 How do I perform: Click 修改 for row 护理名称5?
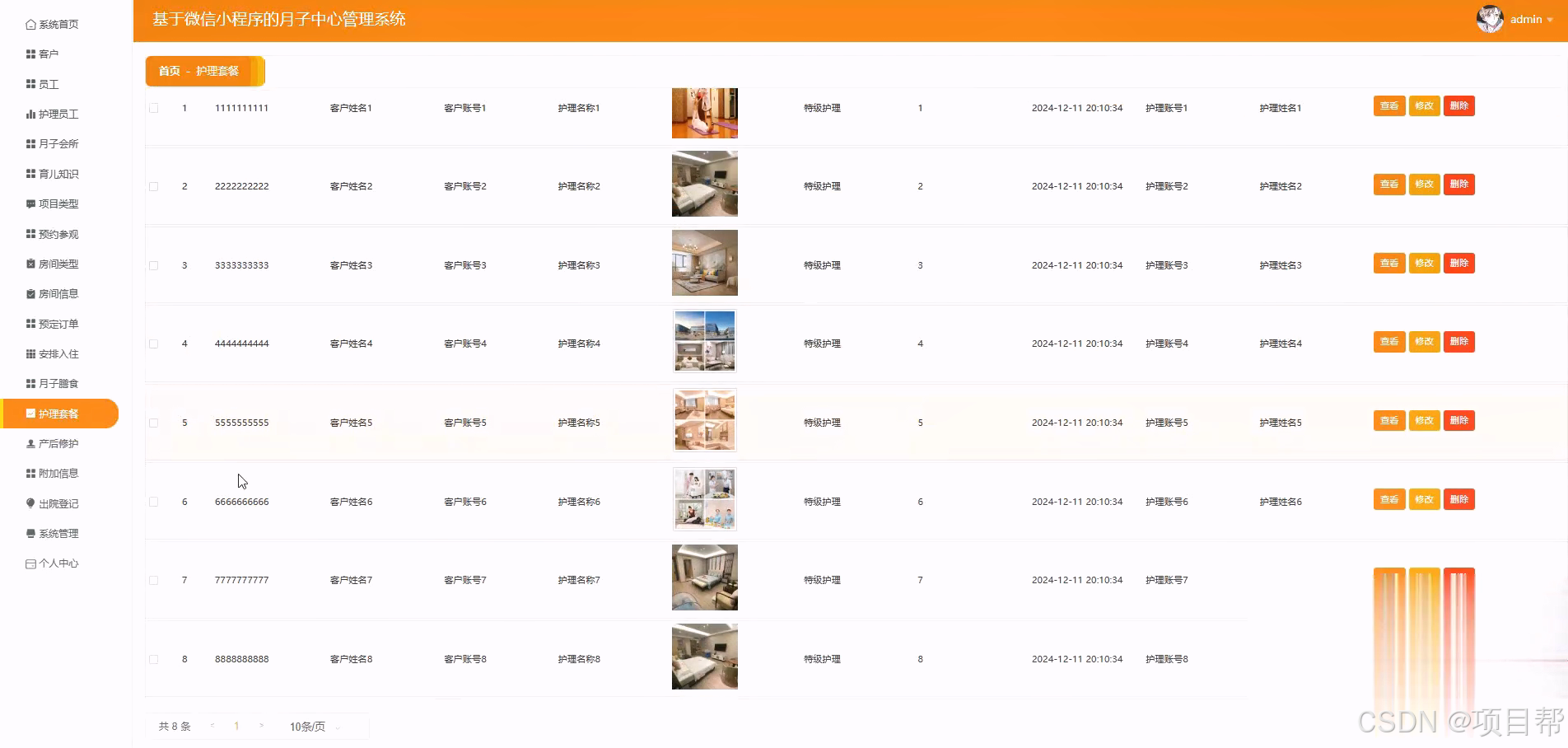tap(1424, 420)
